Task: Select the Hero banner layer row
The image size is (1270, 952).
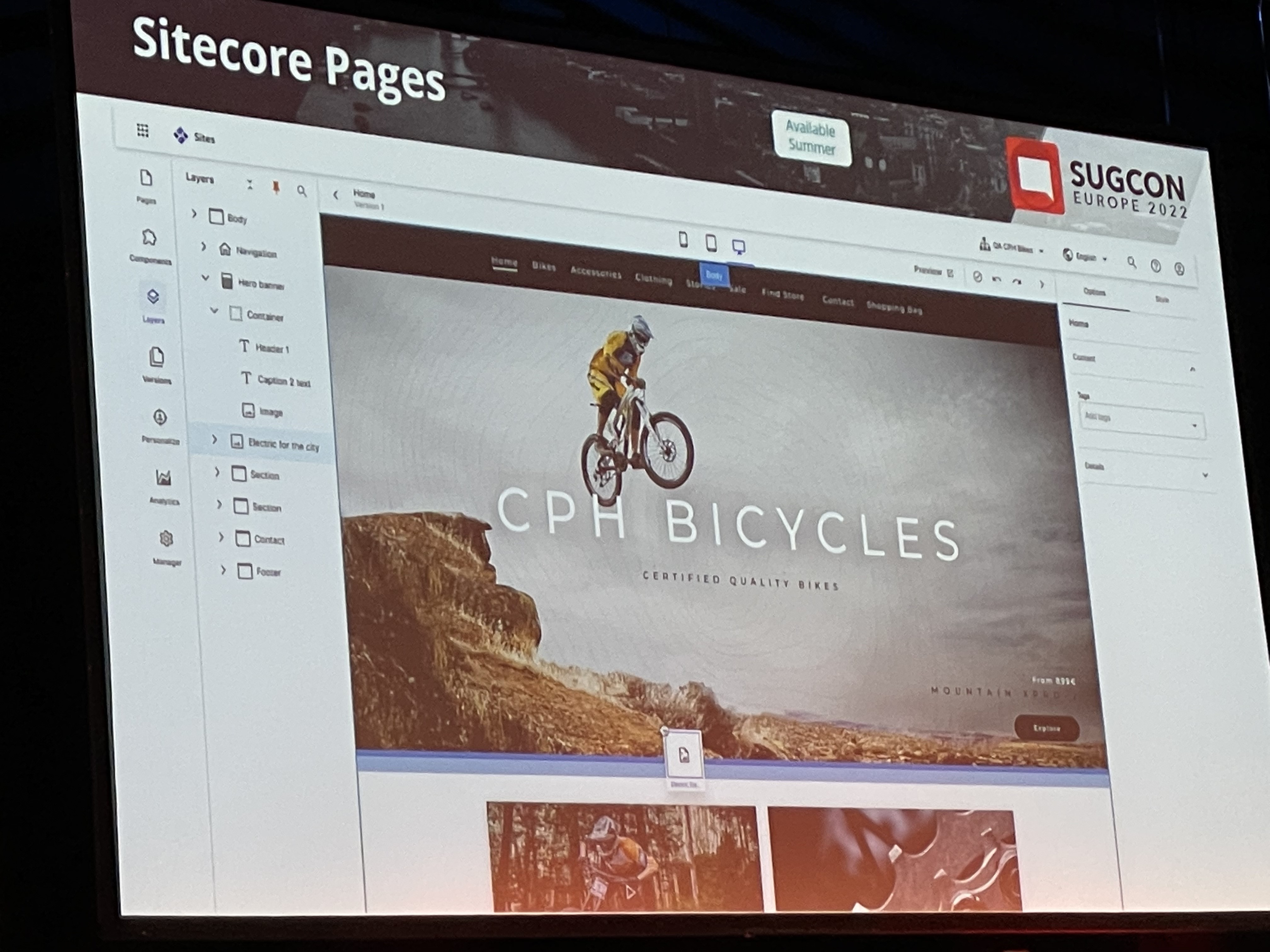Action: (253, 283)
